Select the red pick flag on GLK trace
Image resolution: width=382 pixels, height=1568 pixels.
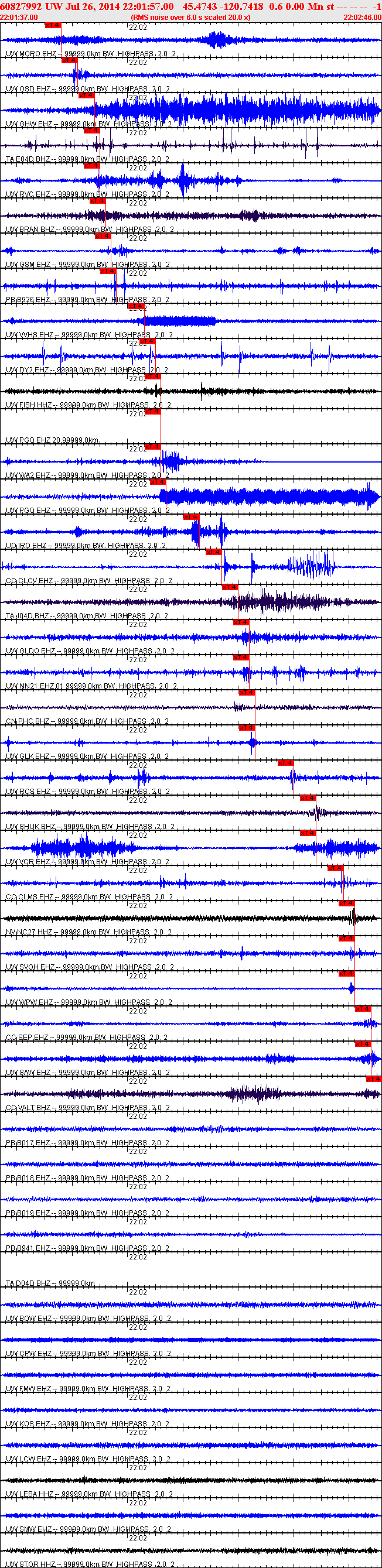point(247,728)
